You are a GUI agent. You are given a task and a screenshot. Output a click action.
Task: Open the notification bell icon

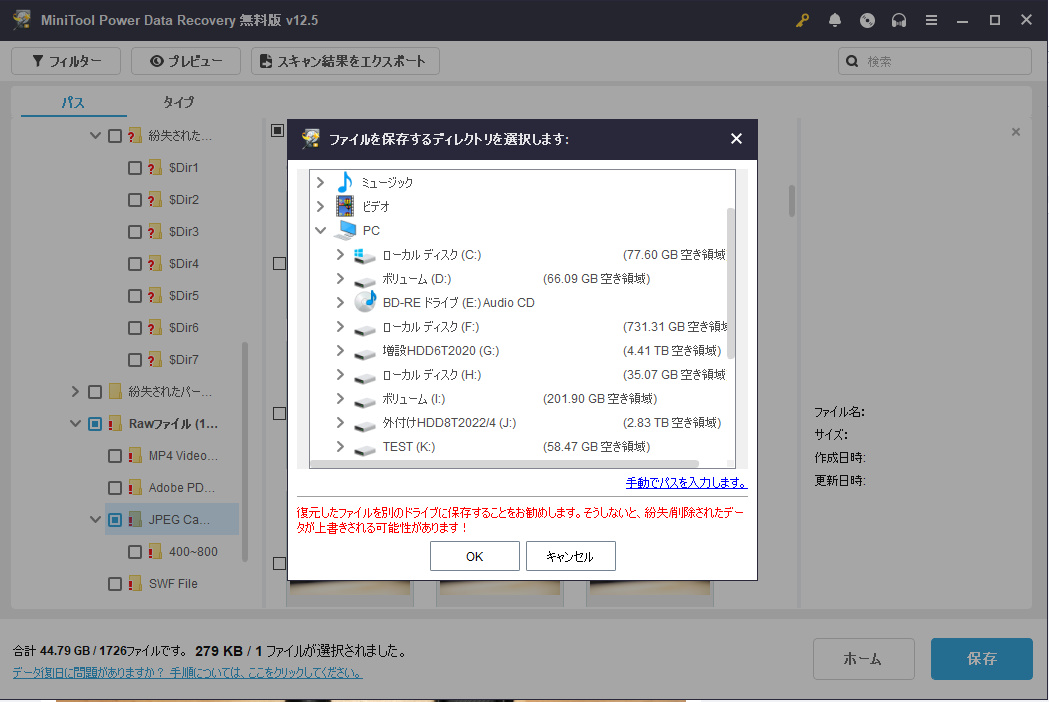click(835, 21)
